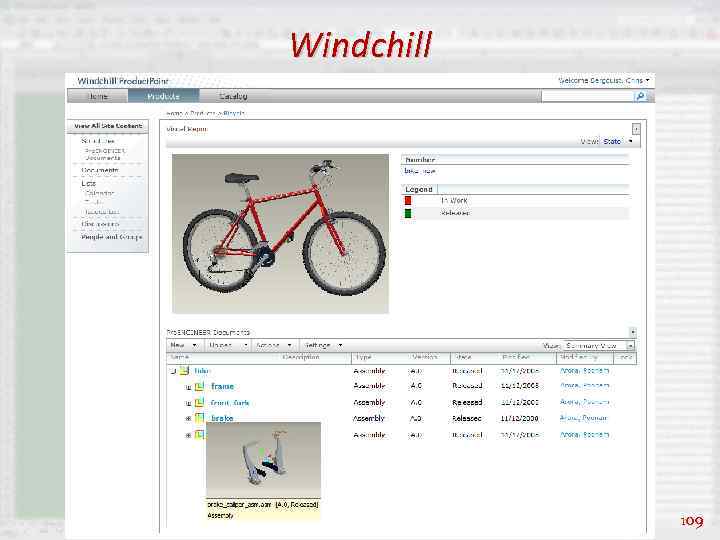The width and height of the screenshot is (720, 540).
Task: Click the search magnifier icon
Action: (640, 96)
